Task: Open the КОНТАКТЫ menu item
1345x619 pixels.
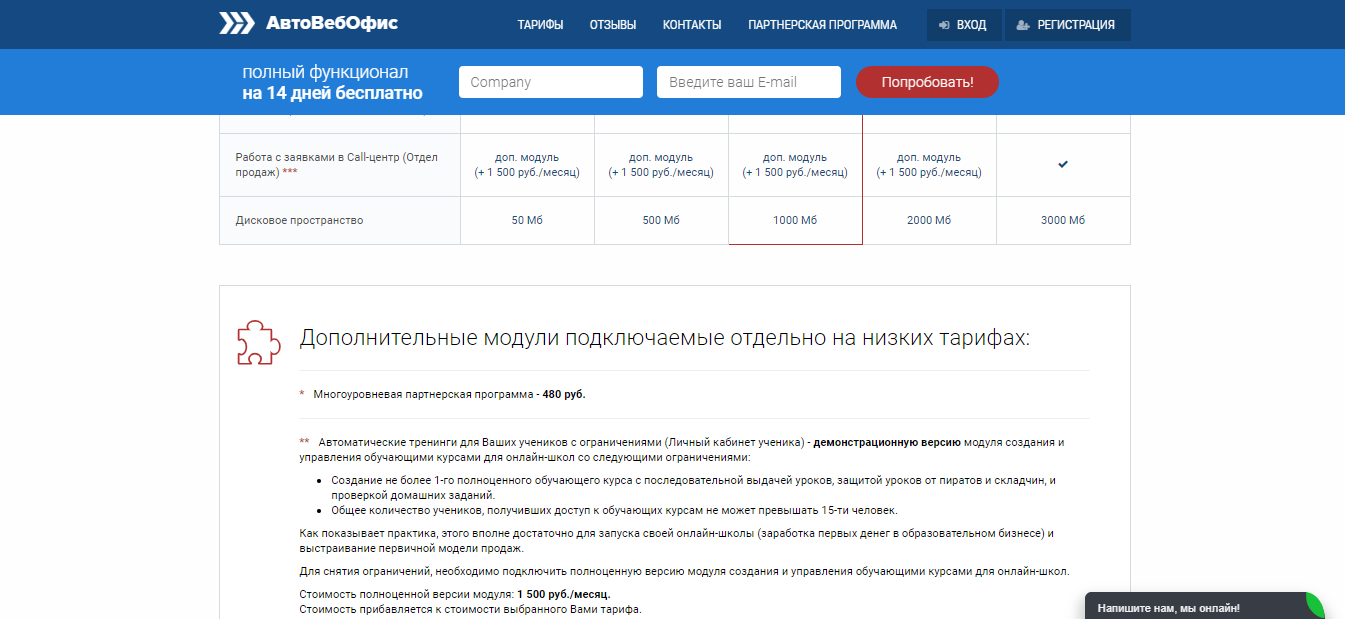Action: point(692,25)
